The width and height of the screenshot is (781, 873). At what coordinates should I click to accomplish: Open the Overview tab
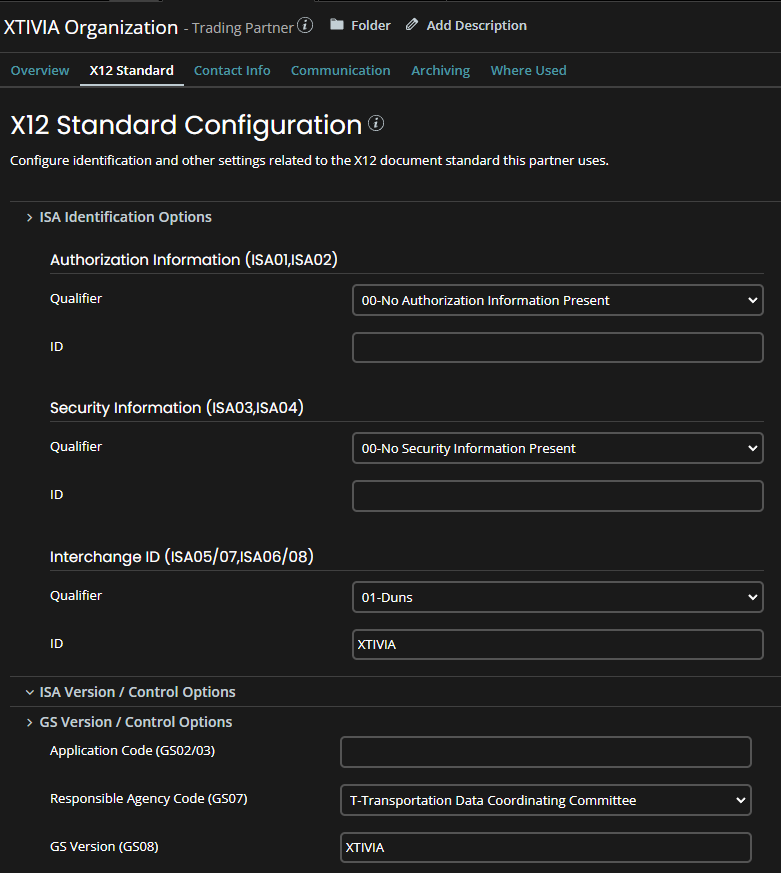coord(40,70)
